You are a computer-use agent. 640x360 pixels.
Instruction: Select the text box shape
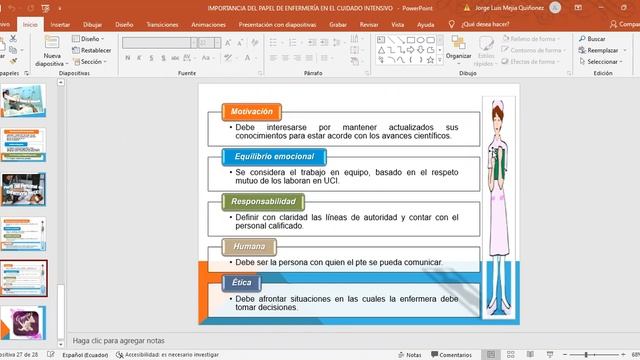(x=381, y=40)
